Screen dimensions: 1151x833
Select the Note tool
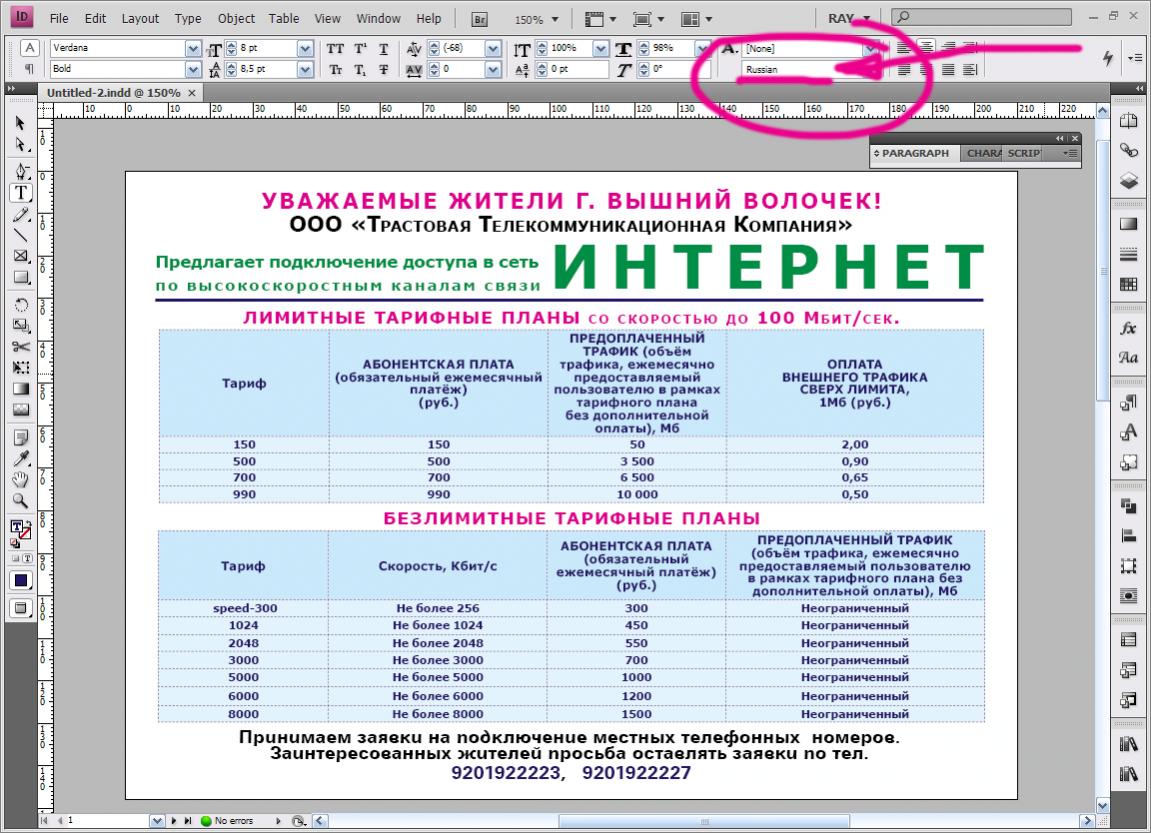21,437
